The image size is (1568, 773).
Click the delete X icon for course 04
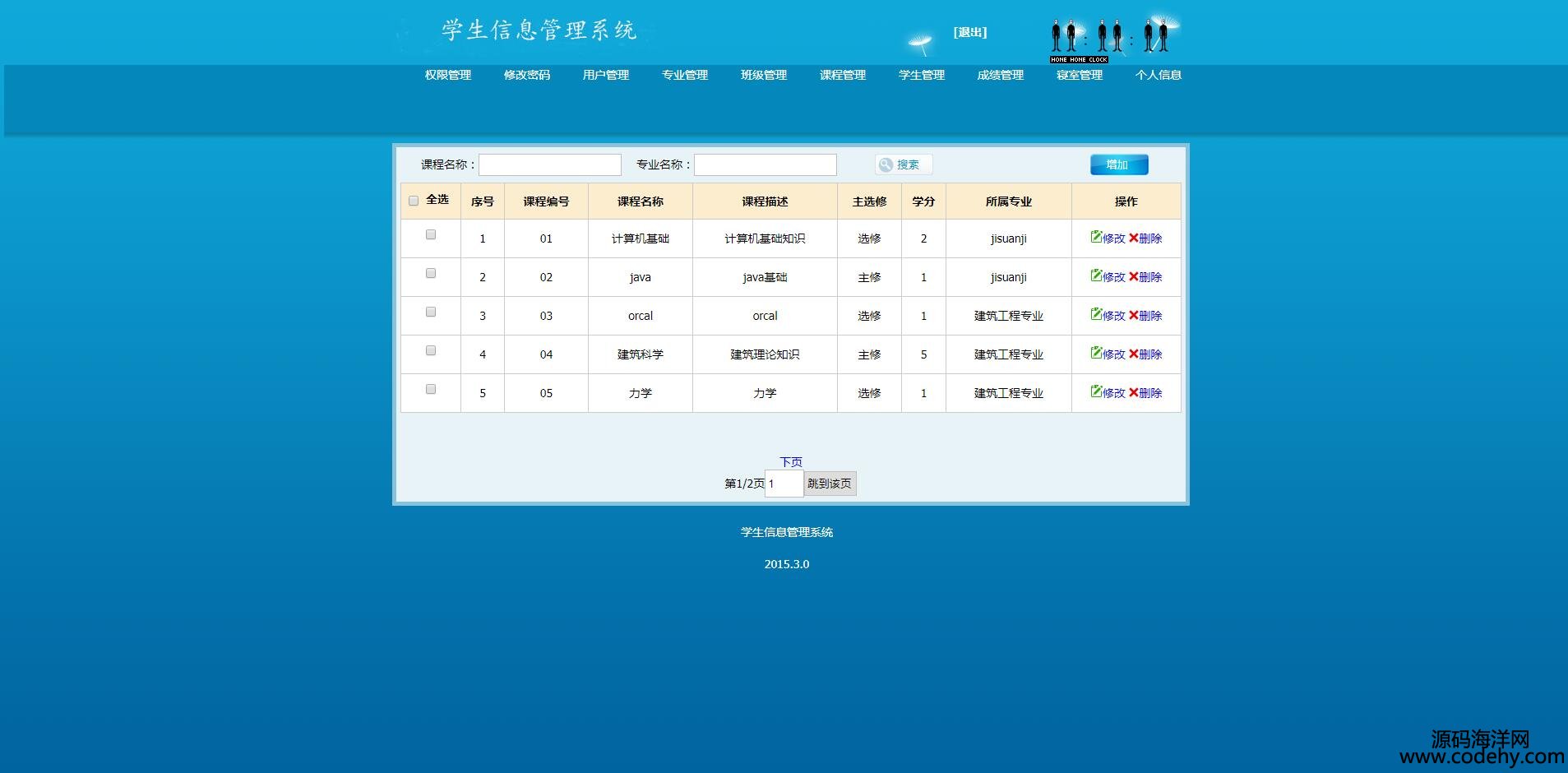coord(1133,354)
